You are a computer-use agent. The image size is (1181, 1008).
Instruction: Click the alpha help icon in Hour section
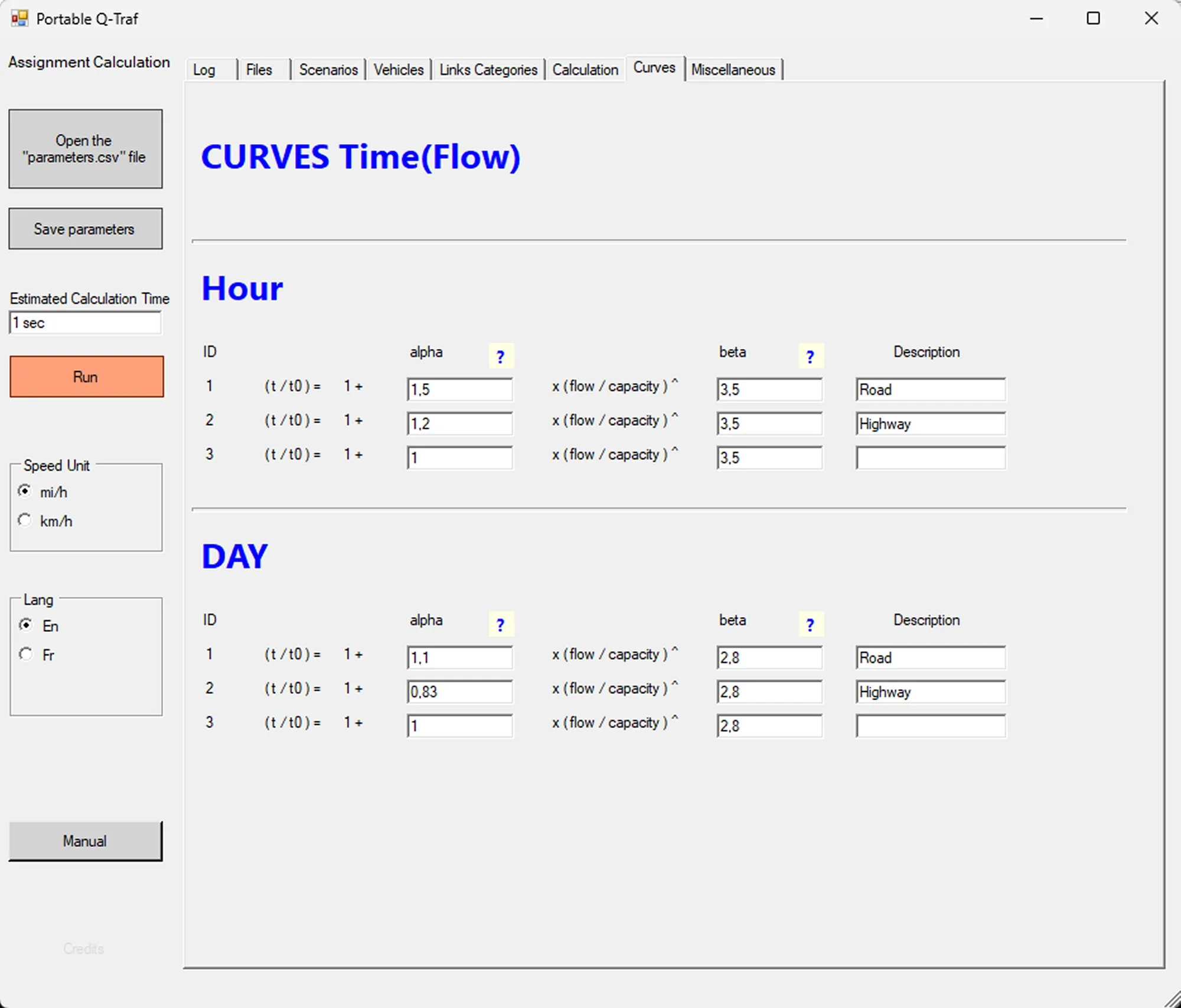[x=500, y=356]
